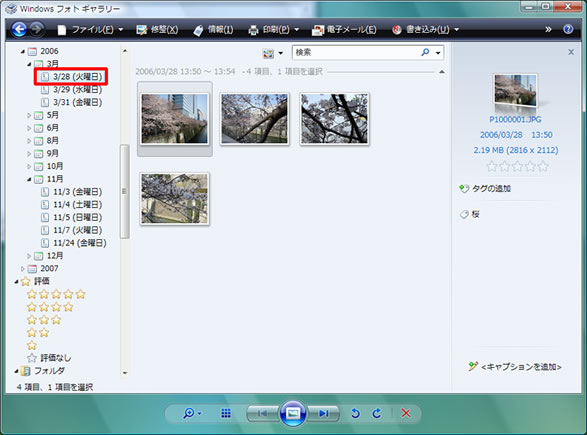
Task: Select 11/3 (金曜日) date entry
Action: pos(71,192)
